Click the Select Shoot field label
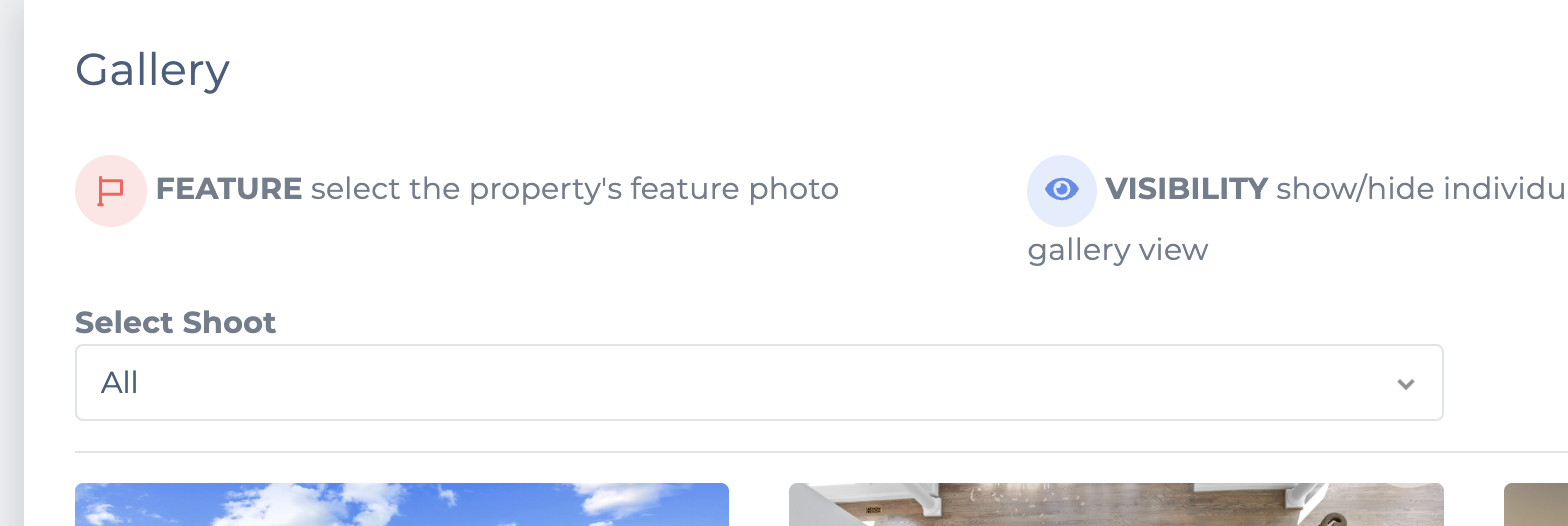Image resolution: width=1568 pixels, height=526 pixels. (175, 323)
